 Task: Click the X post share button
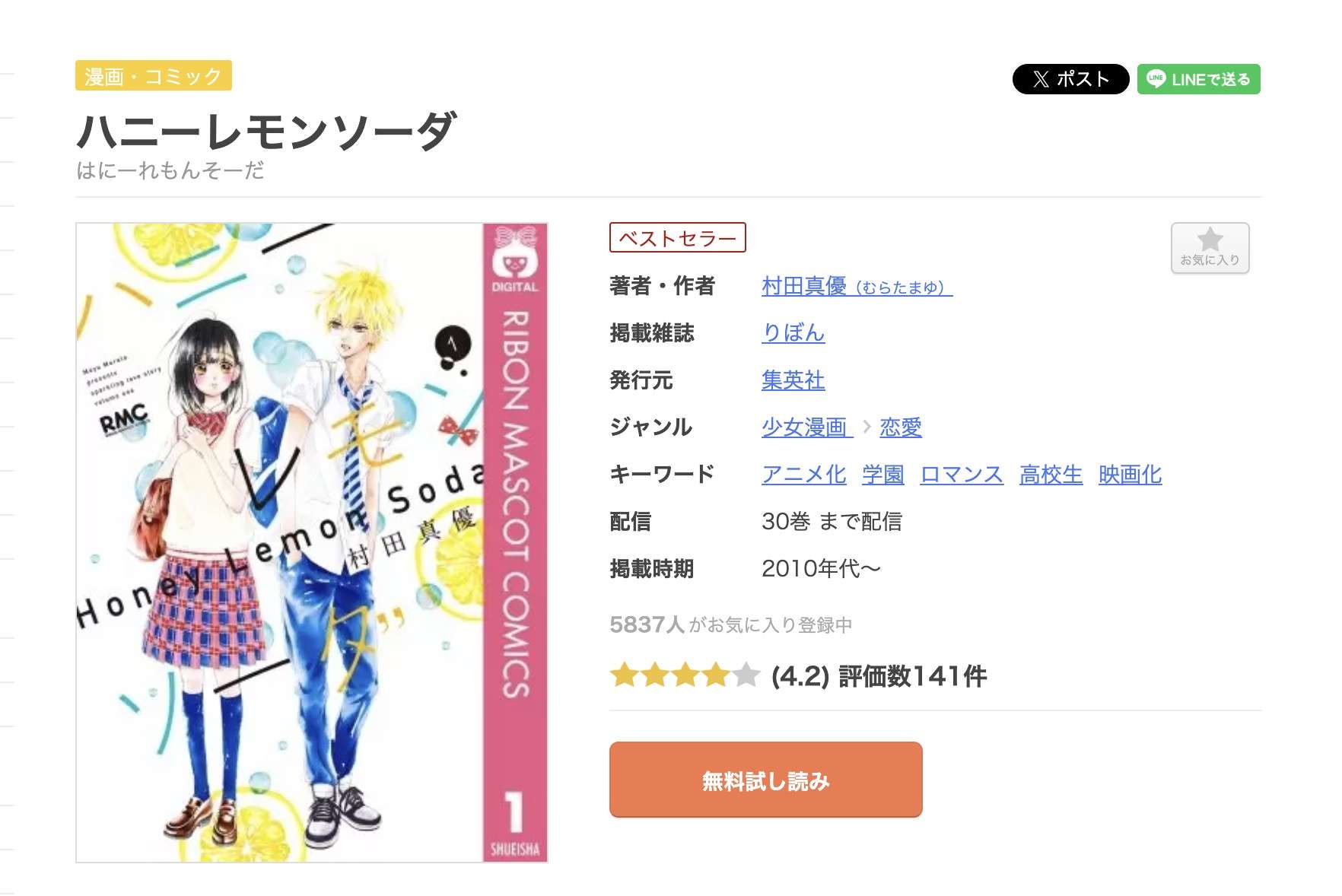coord(1070,79)
